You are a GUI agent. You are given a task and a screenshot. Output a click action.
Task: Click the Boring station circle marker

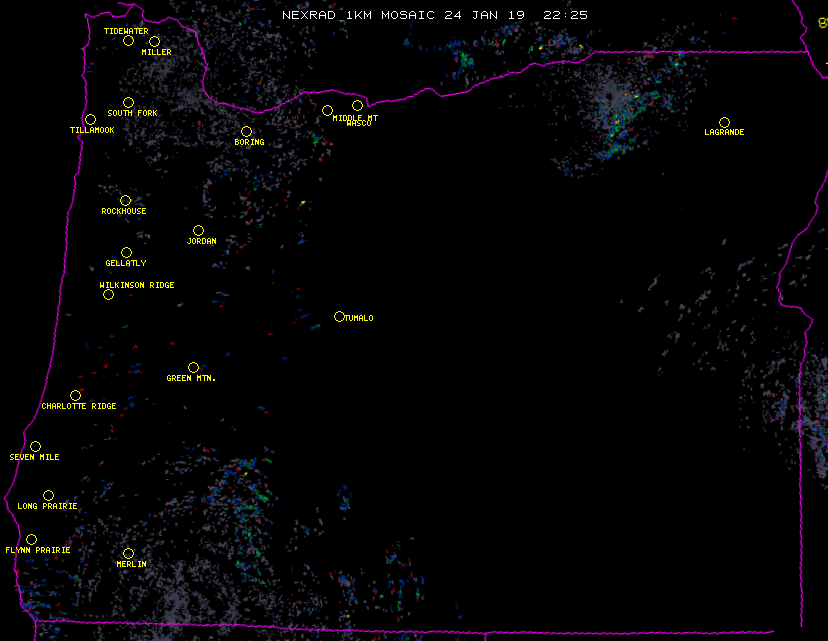point(246,132)
